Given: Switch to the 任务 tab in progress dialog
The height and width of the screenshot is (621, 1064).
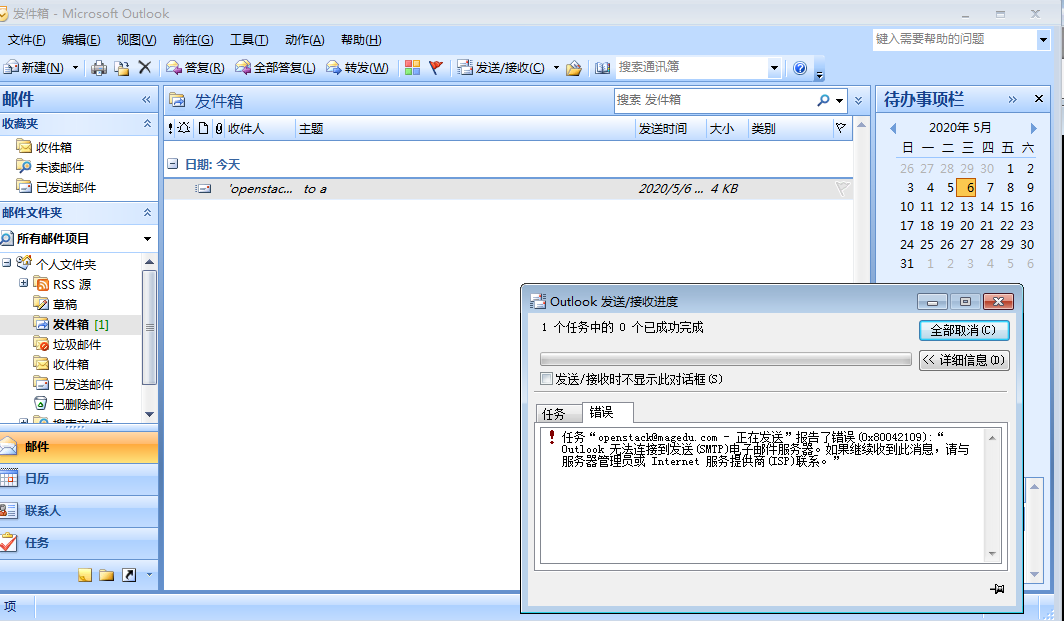Looking at the screenshot, I should coord(558,413).
